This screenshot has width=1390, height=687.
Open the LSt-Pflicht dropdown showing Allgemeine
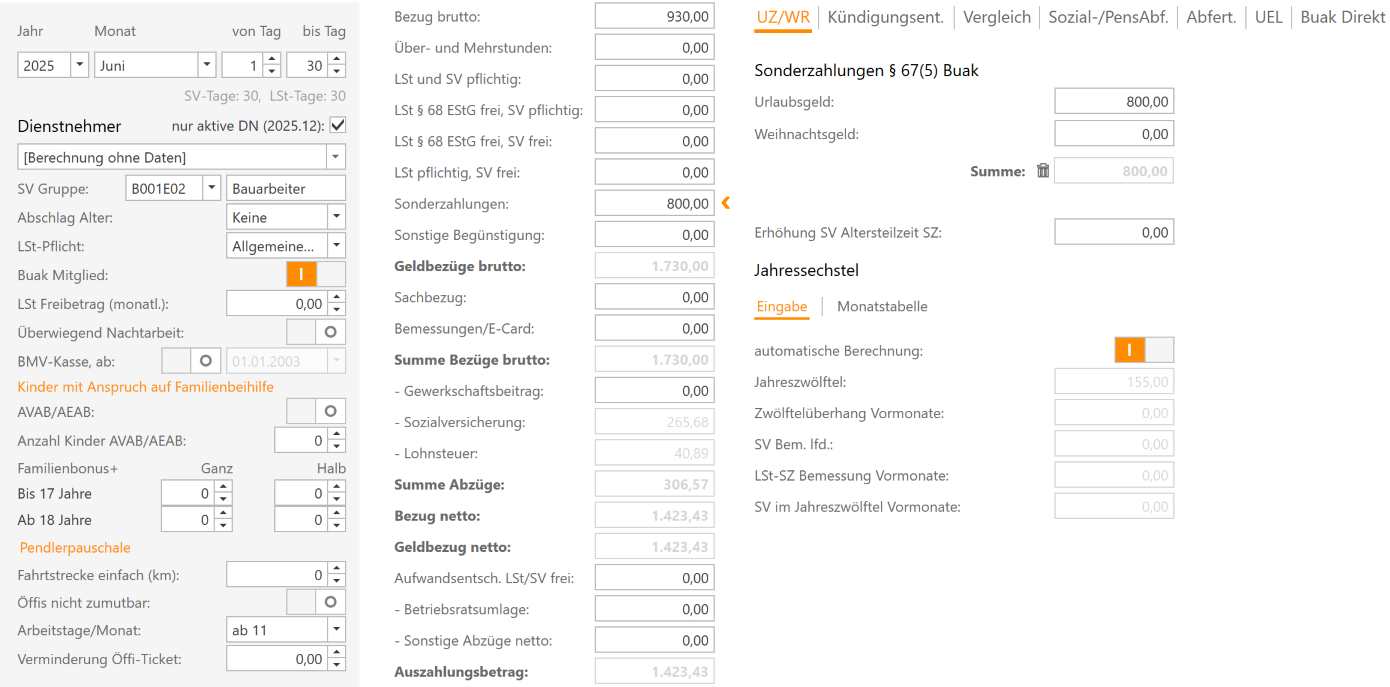334,245
